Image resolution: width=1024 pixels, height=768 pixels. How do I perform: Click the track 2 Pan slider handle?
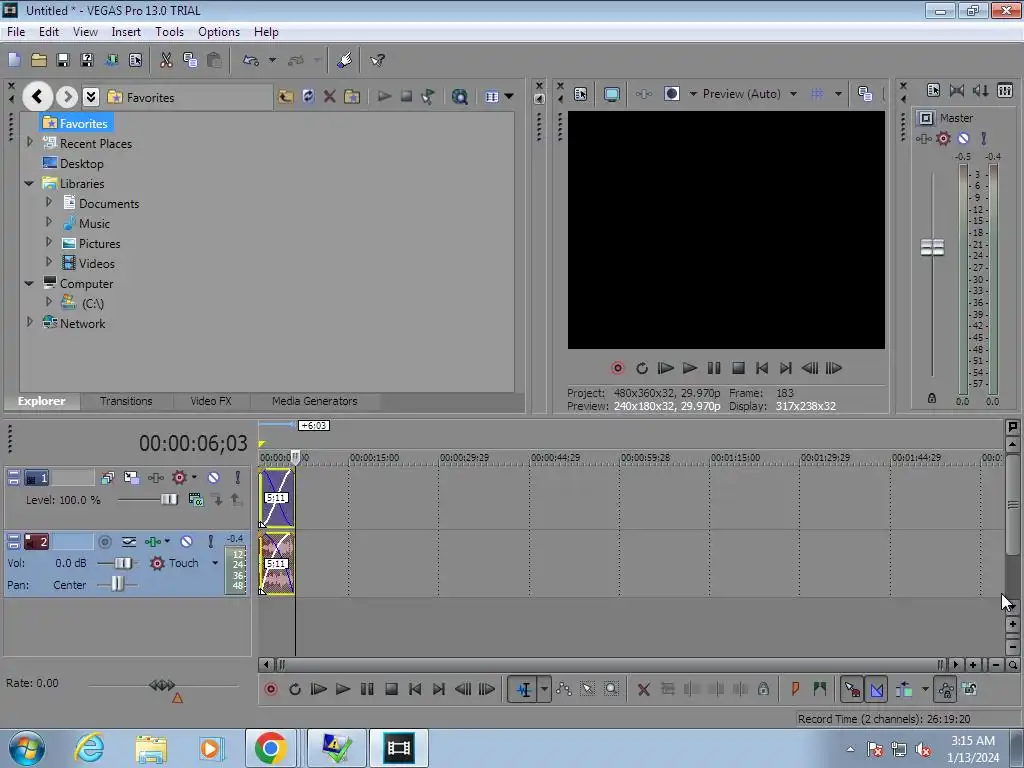click(117, 584)
